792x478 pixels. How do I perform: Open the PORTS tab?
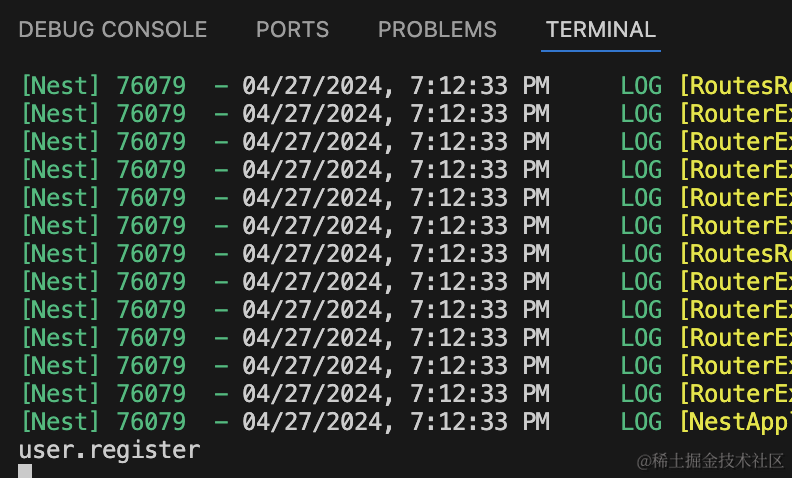pos(292,29)
